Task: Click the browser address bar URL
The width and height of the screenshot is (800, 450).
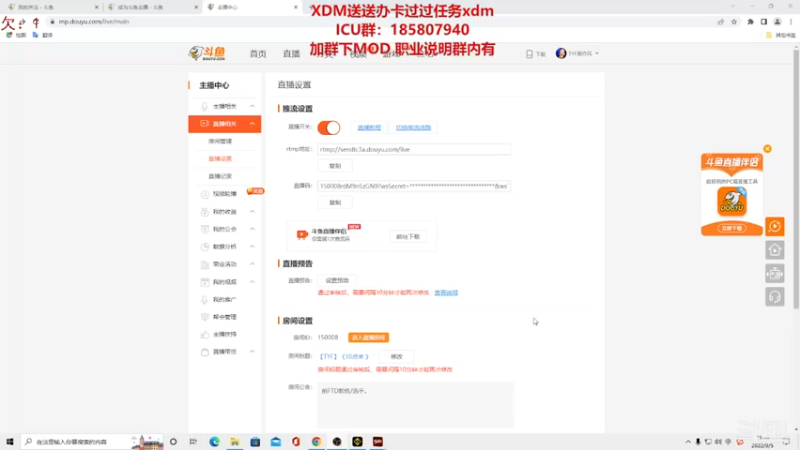Action: coord(94,22)
